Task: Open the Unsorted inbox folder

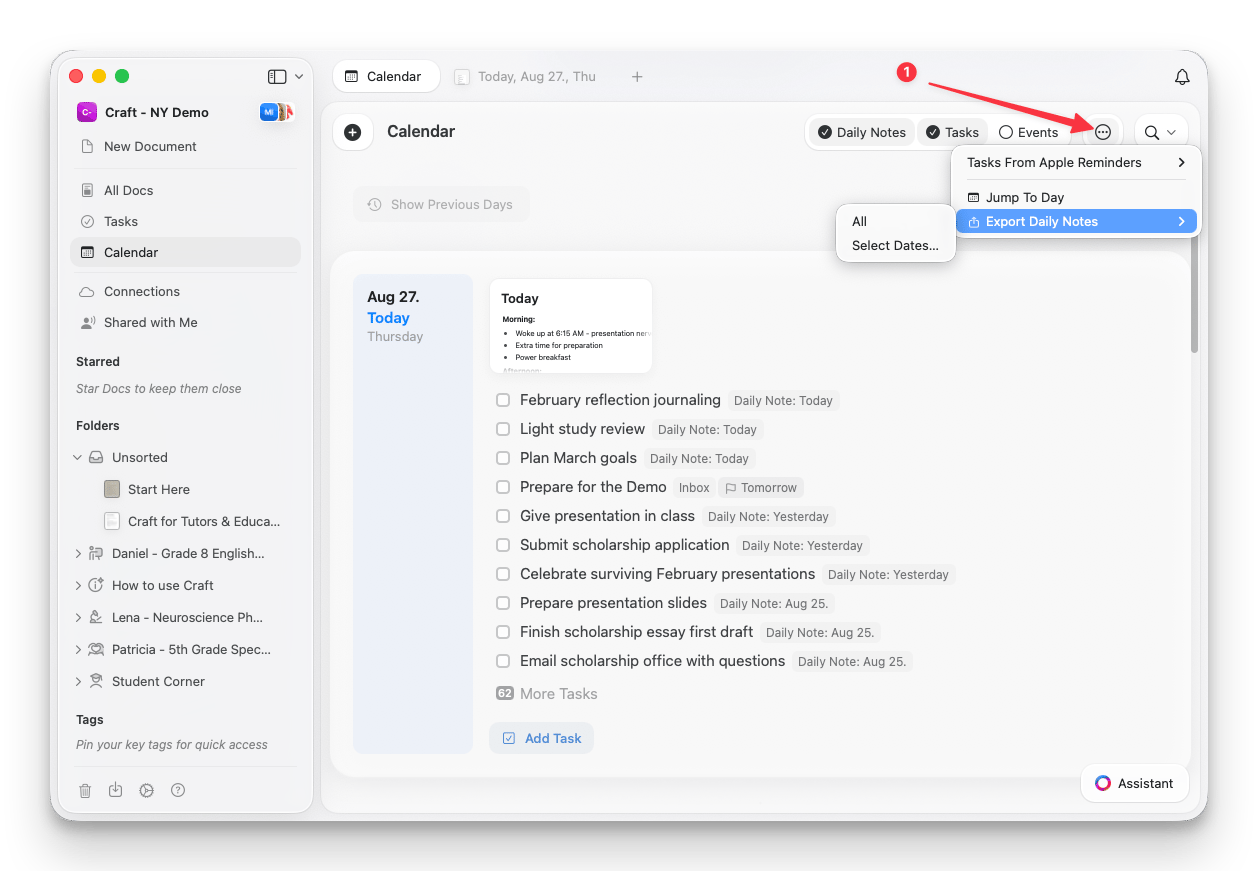Action: (x=139, y=457)
